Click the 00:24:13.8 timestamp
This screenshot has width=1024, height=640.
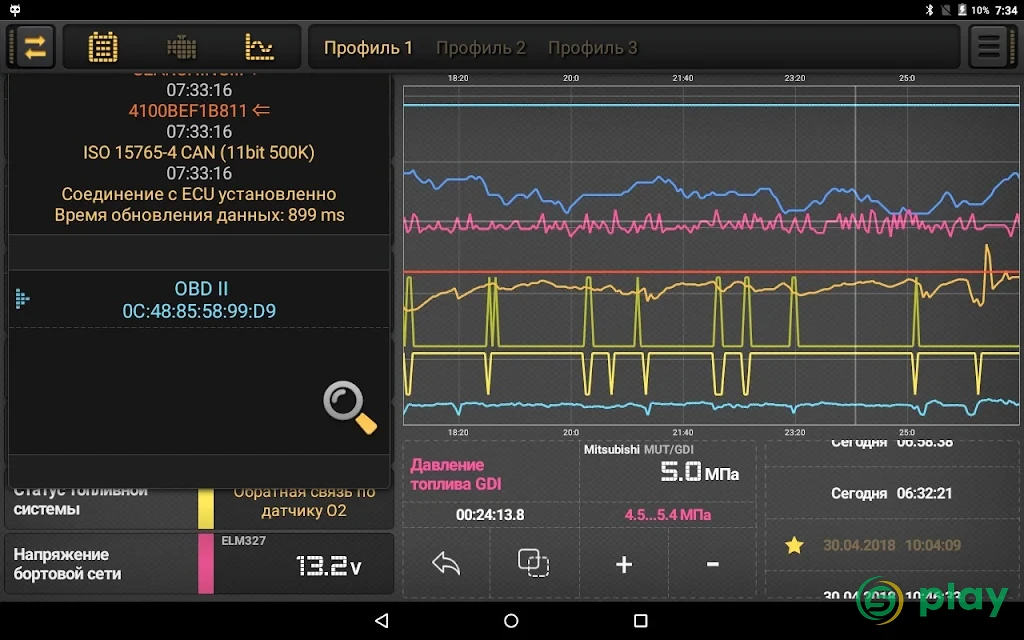490,515
